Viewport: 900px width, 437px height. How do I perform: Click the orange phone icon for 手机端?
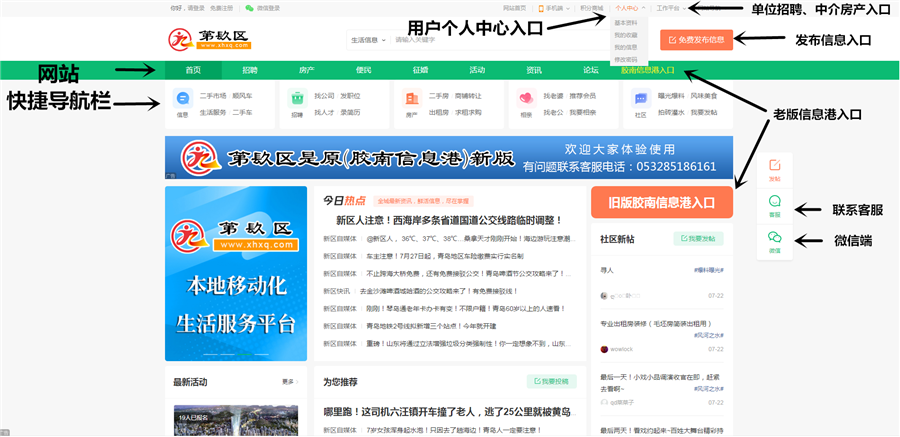(541, 8)
